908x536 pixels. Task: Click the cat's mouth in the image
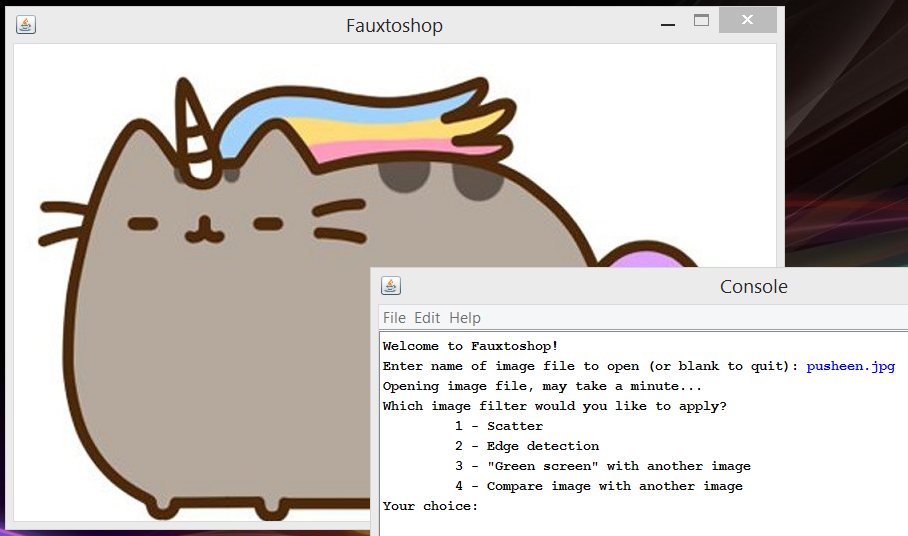tap(203, 232)
